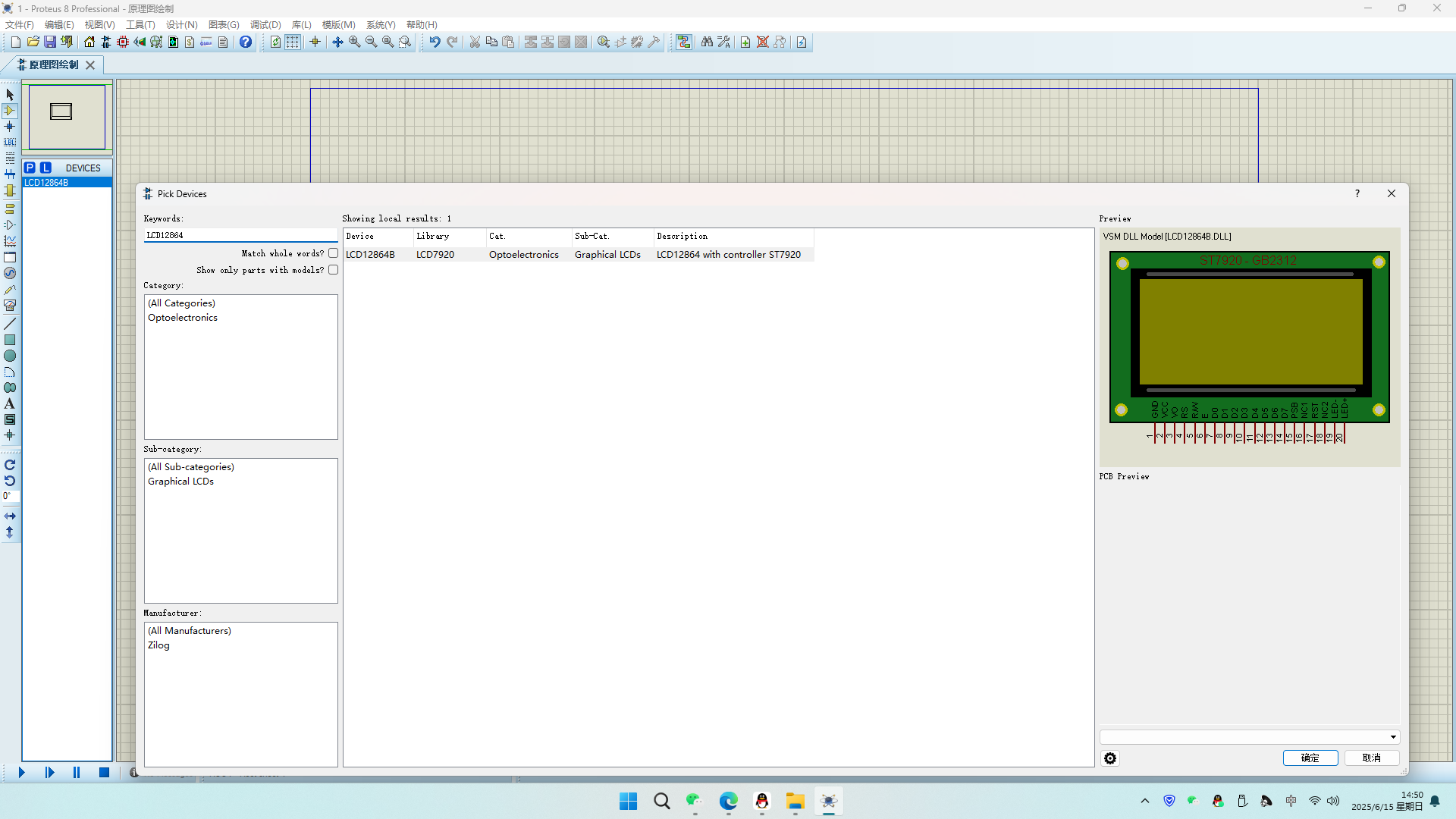Enable Match whole words checkbox
This screenshot has width=1456, height=819.
pyautogui.click(x=333, y=253)
